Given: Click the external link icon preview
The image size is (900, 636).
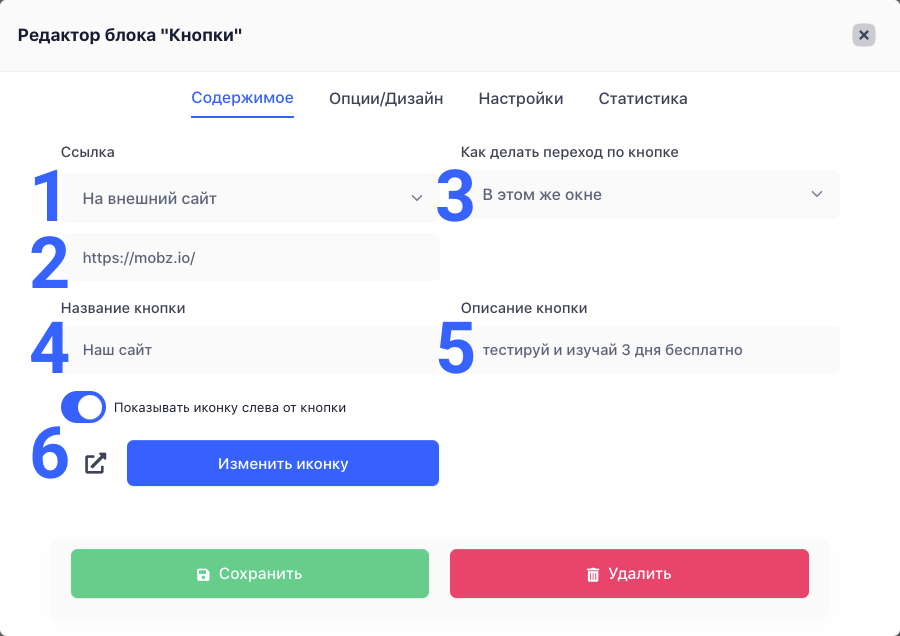Looking at the screenshot, I should click(x=95, y=463).
